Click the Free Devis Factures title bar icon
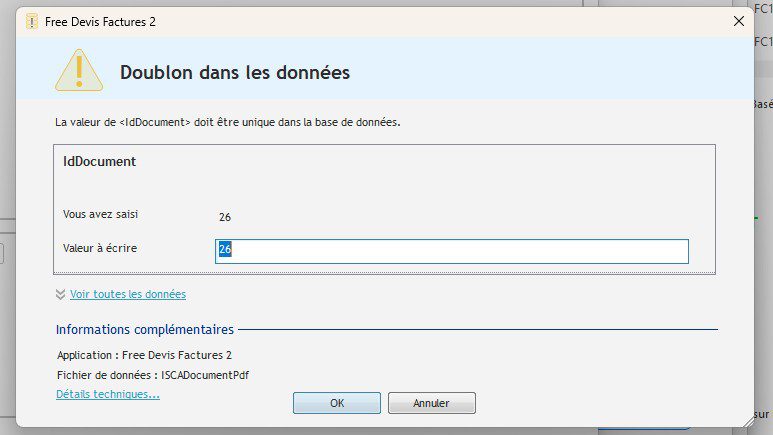The image size is (773, 435). pos(32,21)
